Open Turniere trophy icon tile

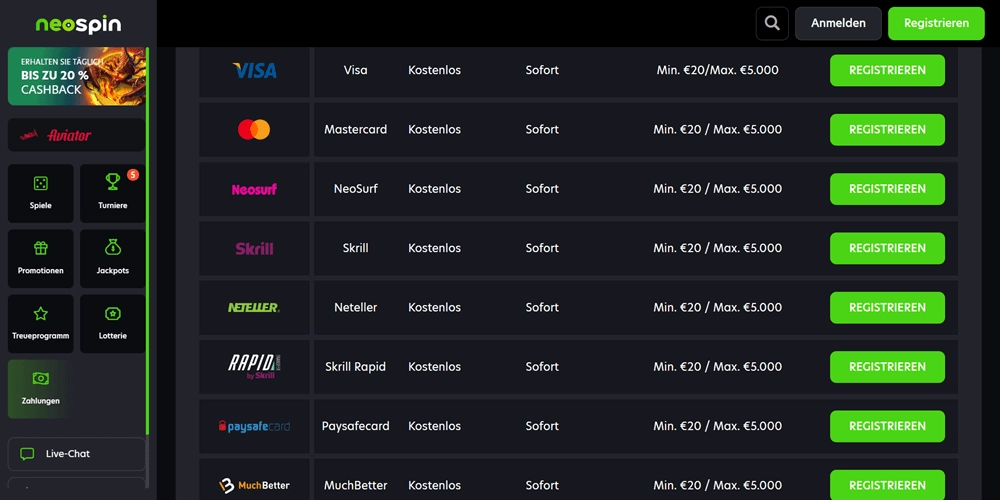coord(113,193)
